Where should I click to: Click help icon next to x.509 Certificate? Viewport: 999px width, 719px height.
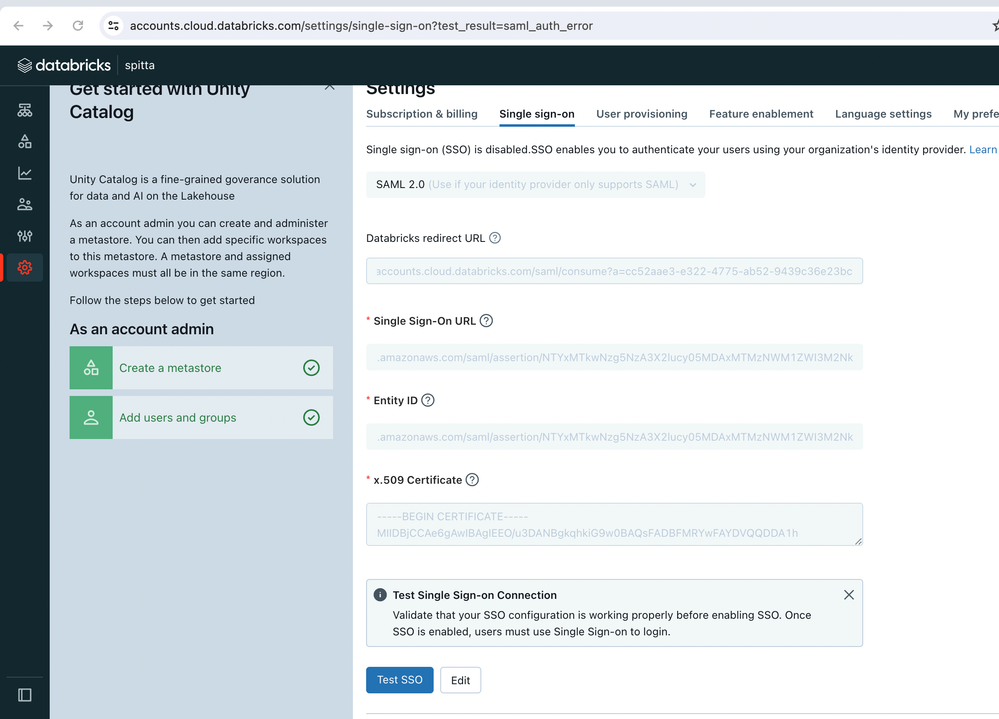tap(473, 480)
